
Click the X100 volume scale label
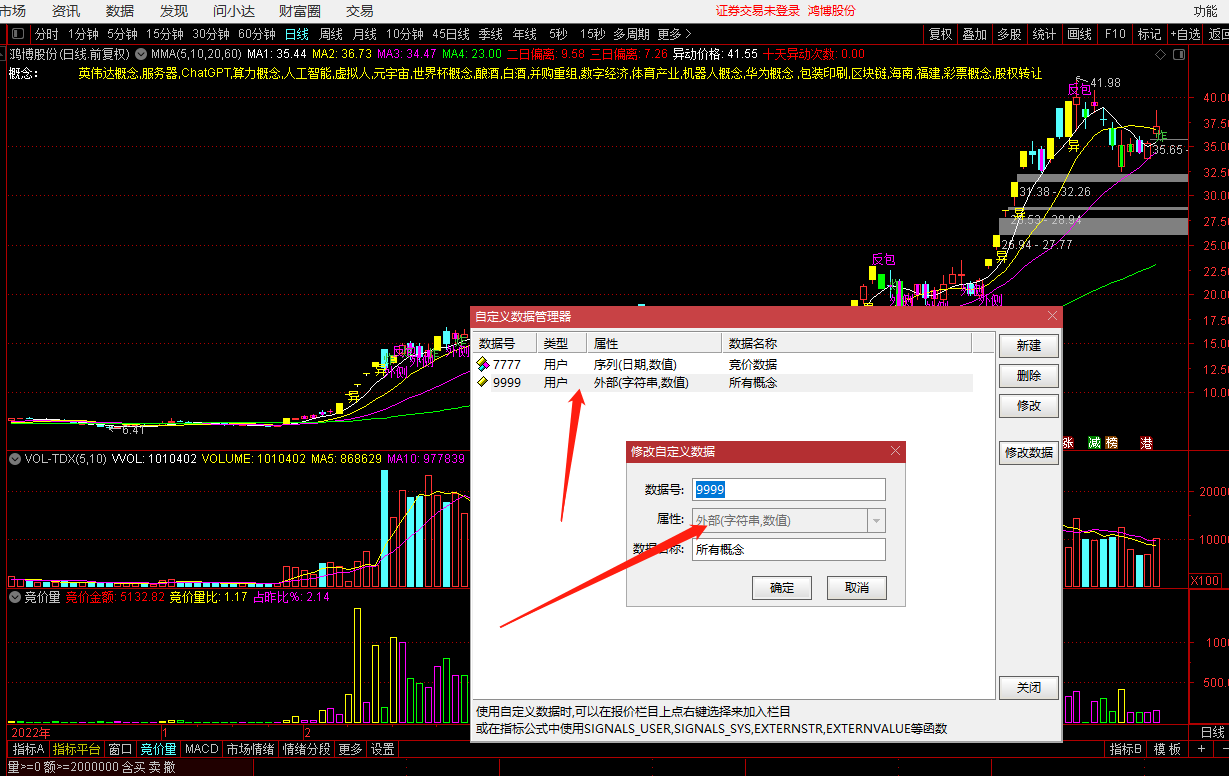pos(1207,581)
